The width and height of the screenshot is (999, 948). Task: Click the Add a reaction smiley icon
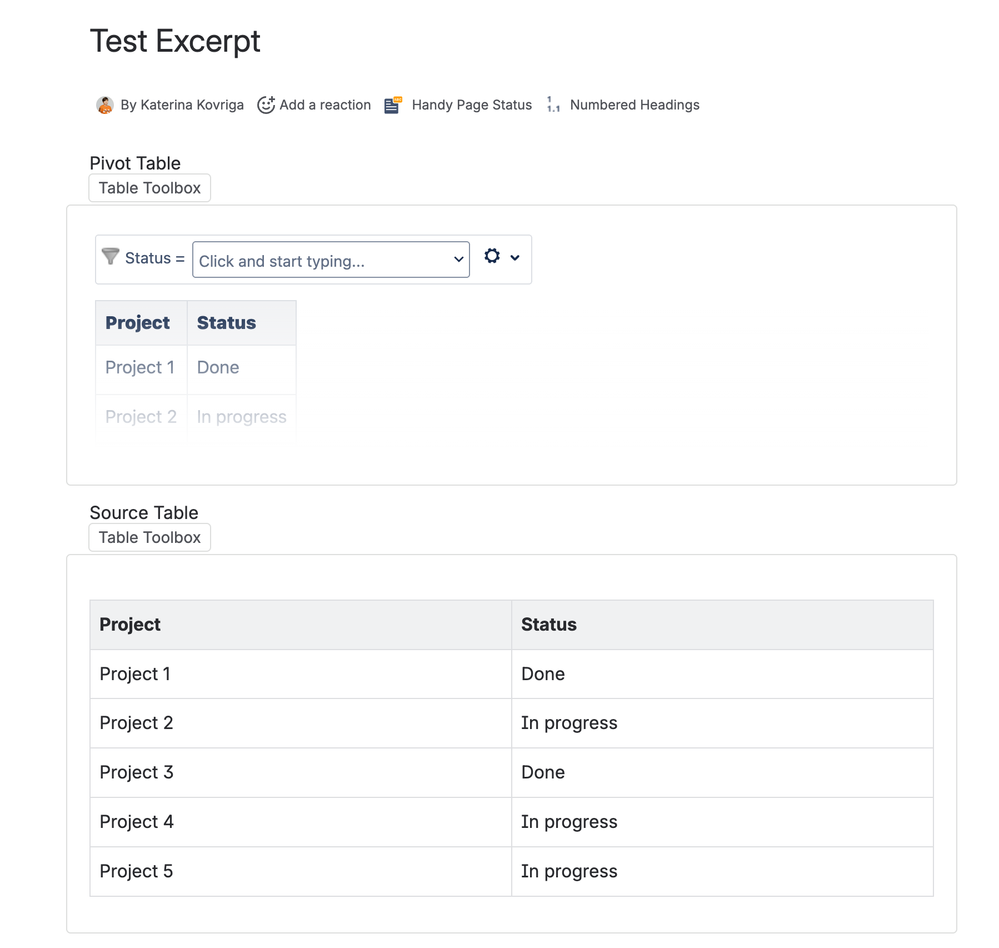coord(266,105)
